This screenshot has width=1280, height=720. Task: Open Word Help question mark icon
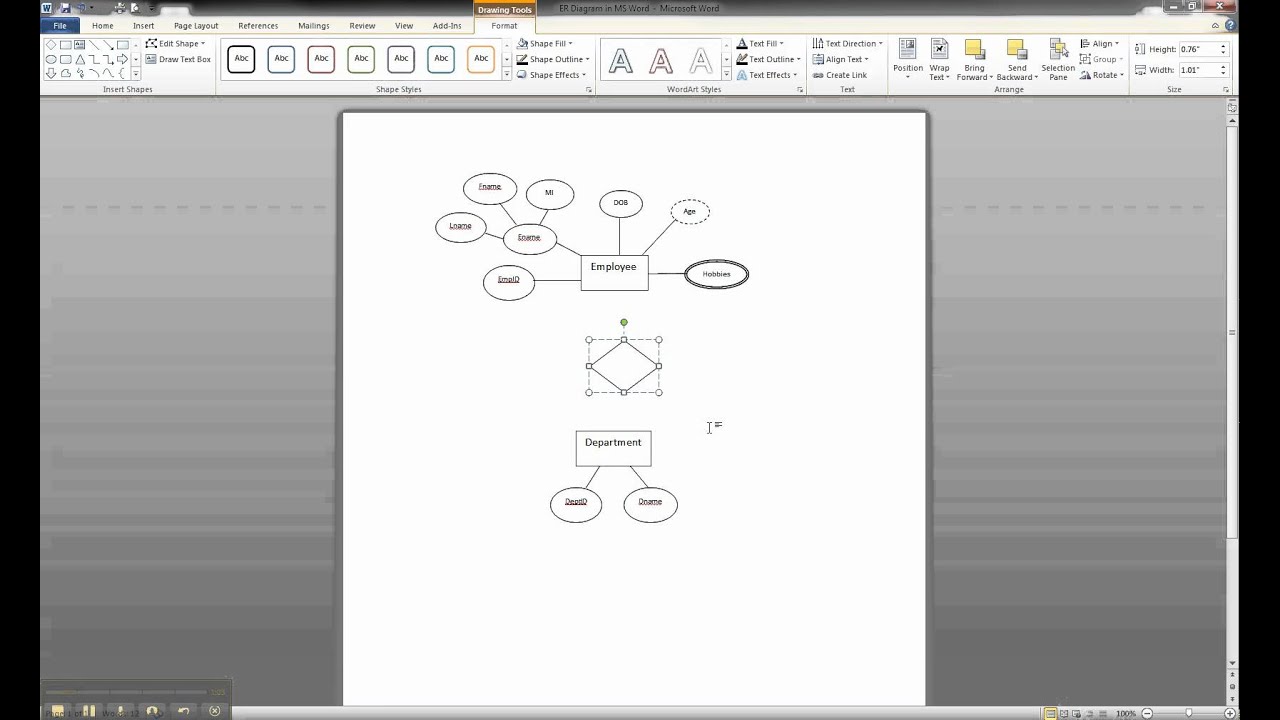1231,25
